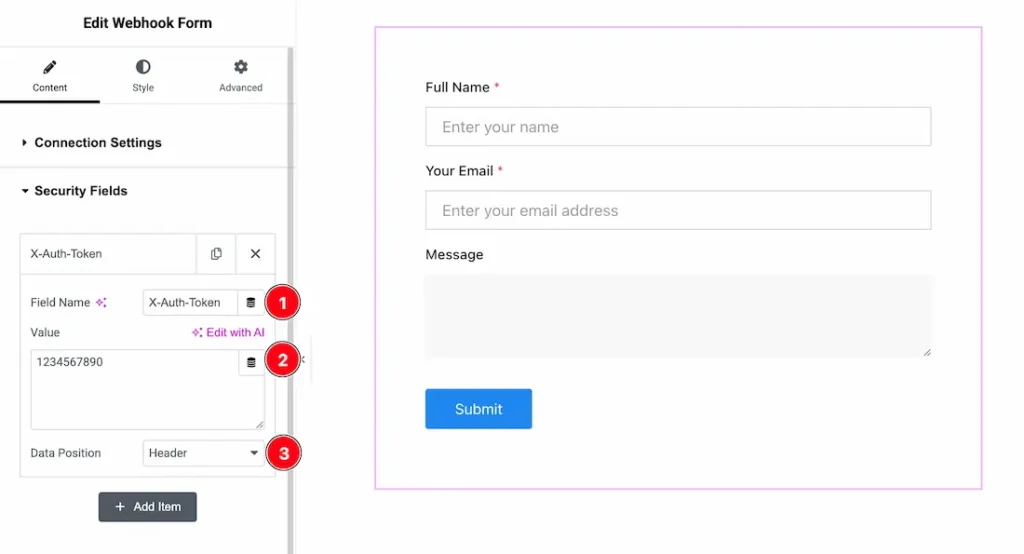Collapse the Security Fields section
Screen dimensions: 1024x554
80,191
